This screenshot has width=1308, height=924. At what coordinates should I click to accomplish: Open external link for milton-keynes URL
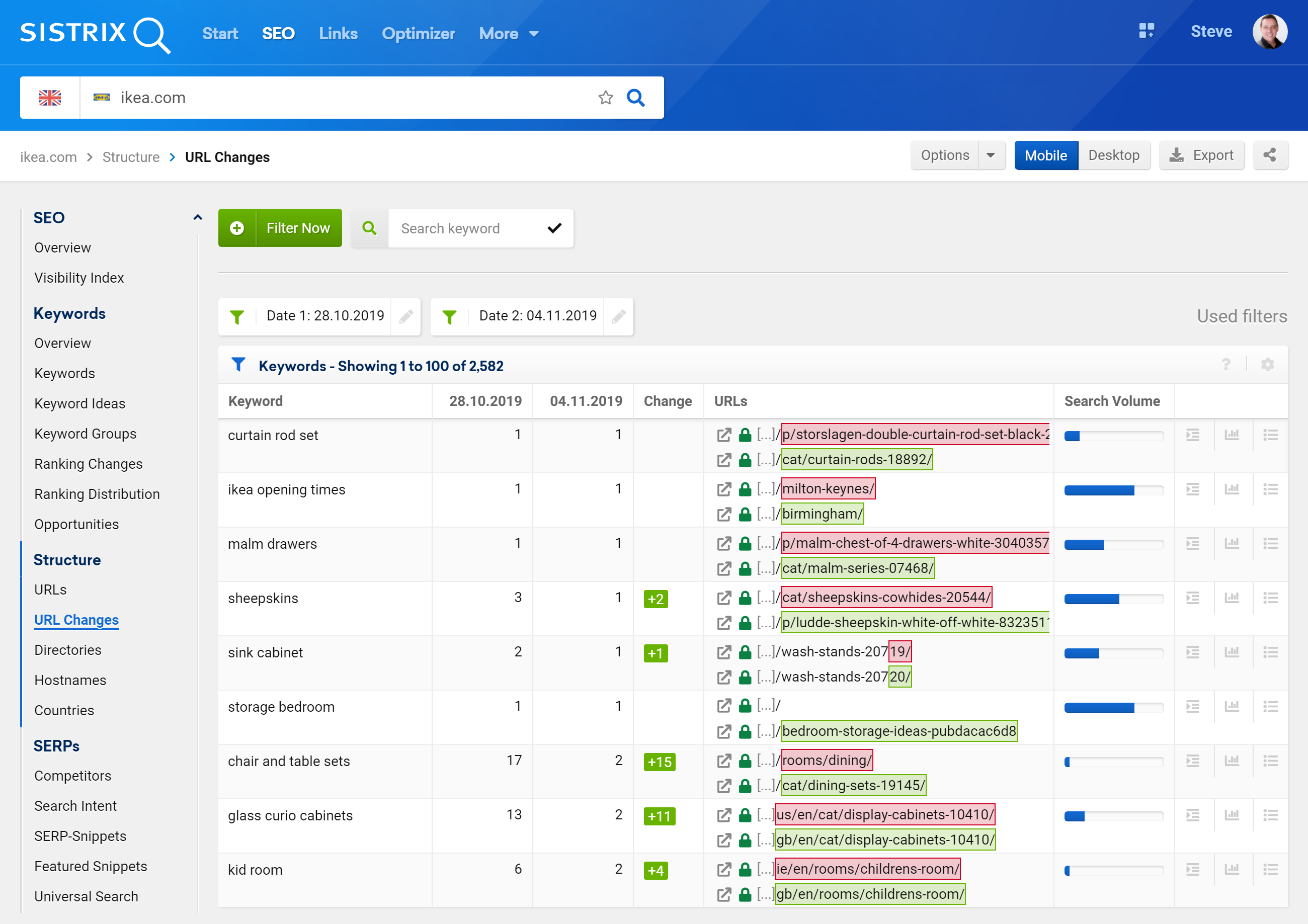click(x=724, y=489)
